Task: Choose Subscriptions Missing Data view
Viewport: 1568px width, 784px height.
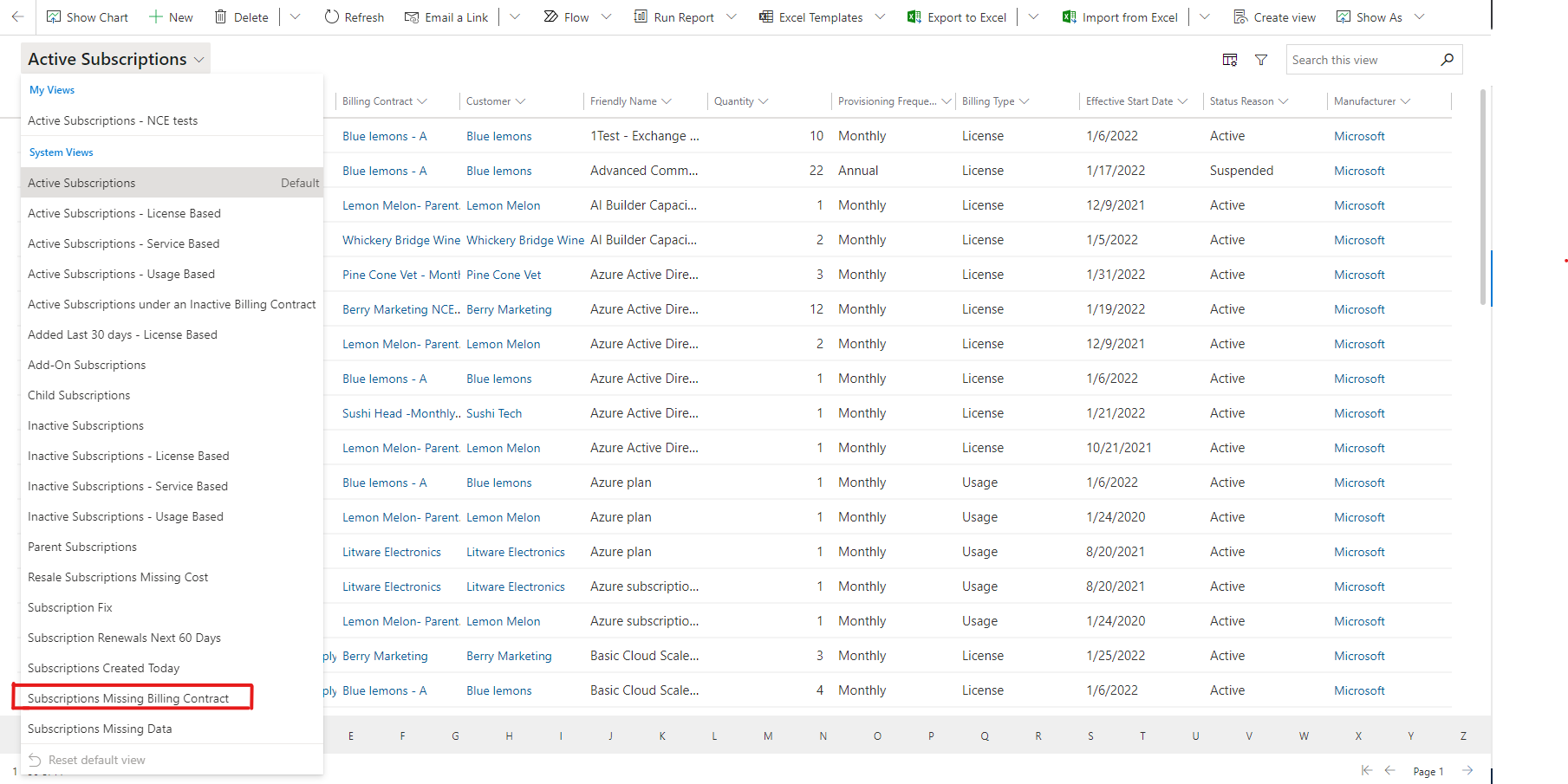Action: 172,729
